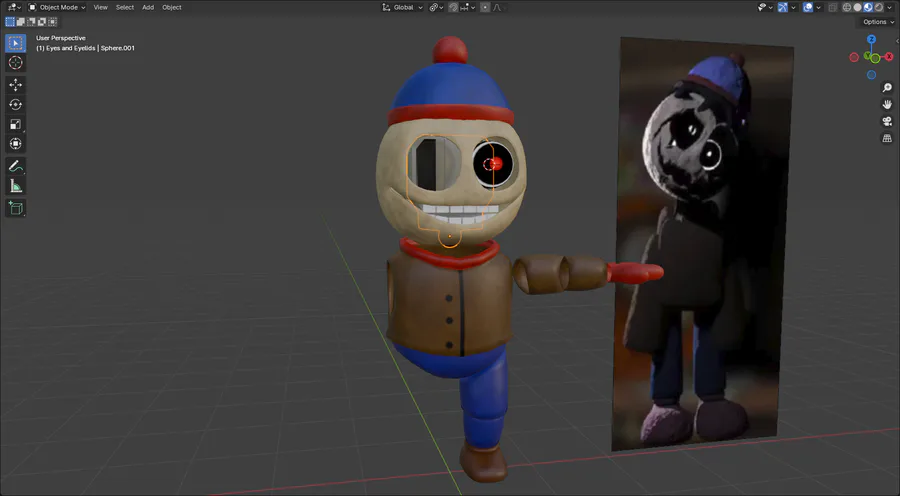Image resolution: width=900 pixels, height=496 pixels.
Task: Click the character's red mitten
Action: (x=635, y=272)
